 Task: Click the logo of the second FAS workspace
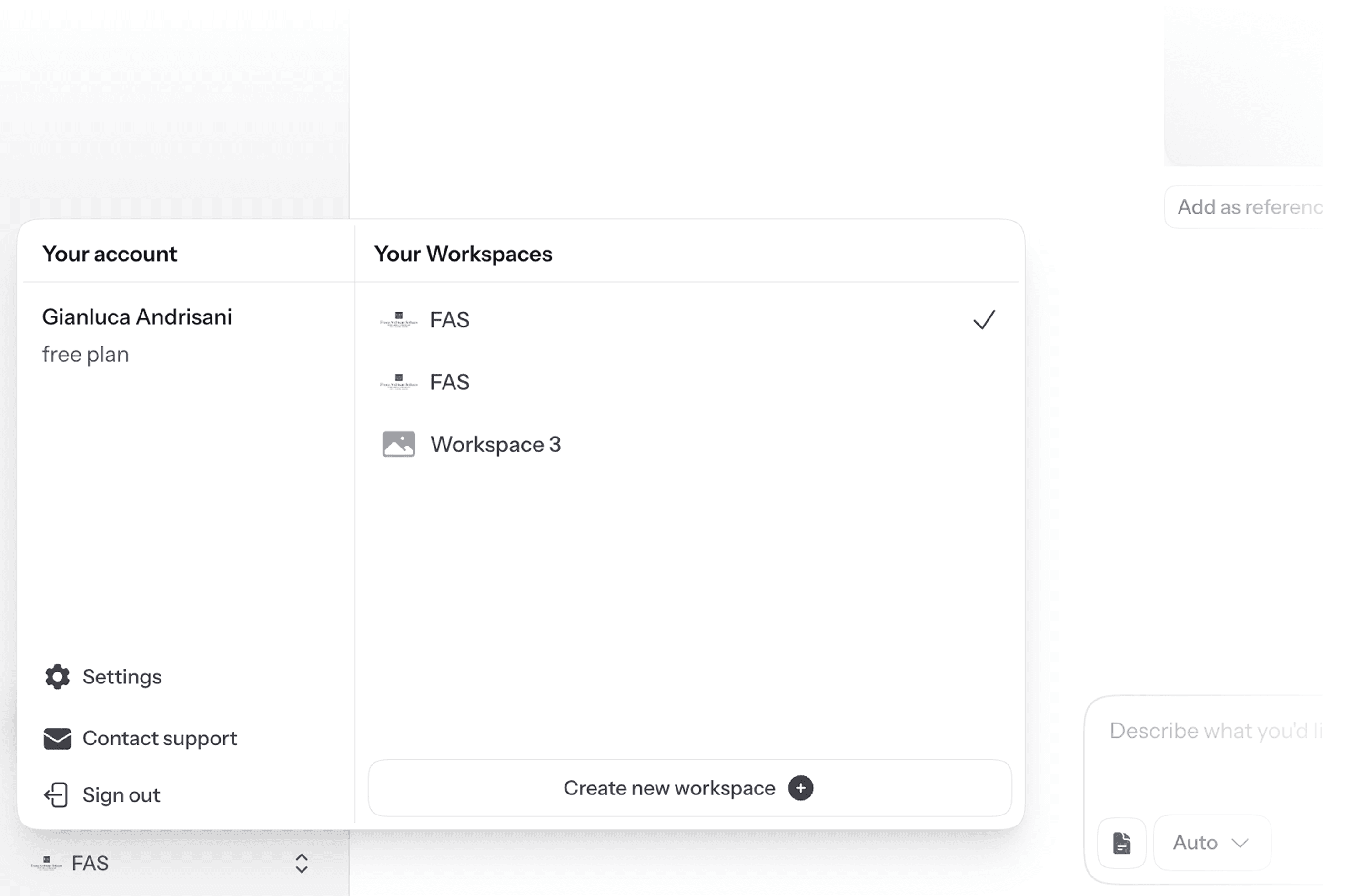coord(399,382)
